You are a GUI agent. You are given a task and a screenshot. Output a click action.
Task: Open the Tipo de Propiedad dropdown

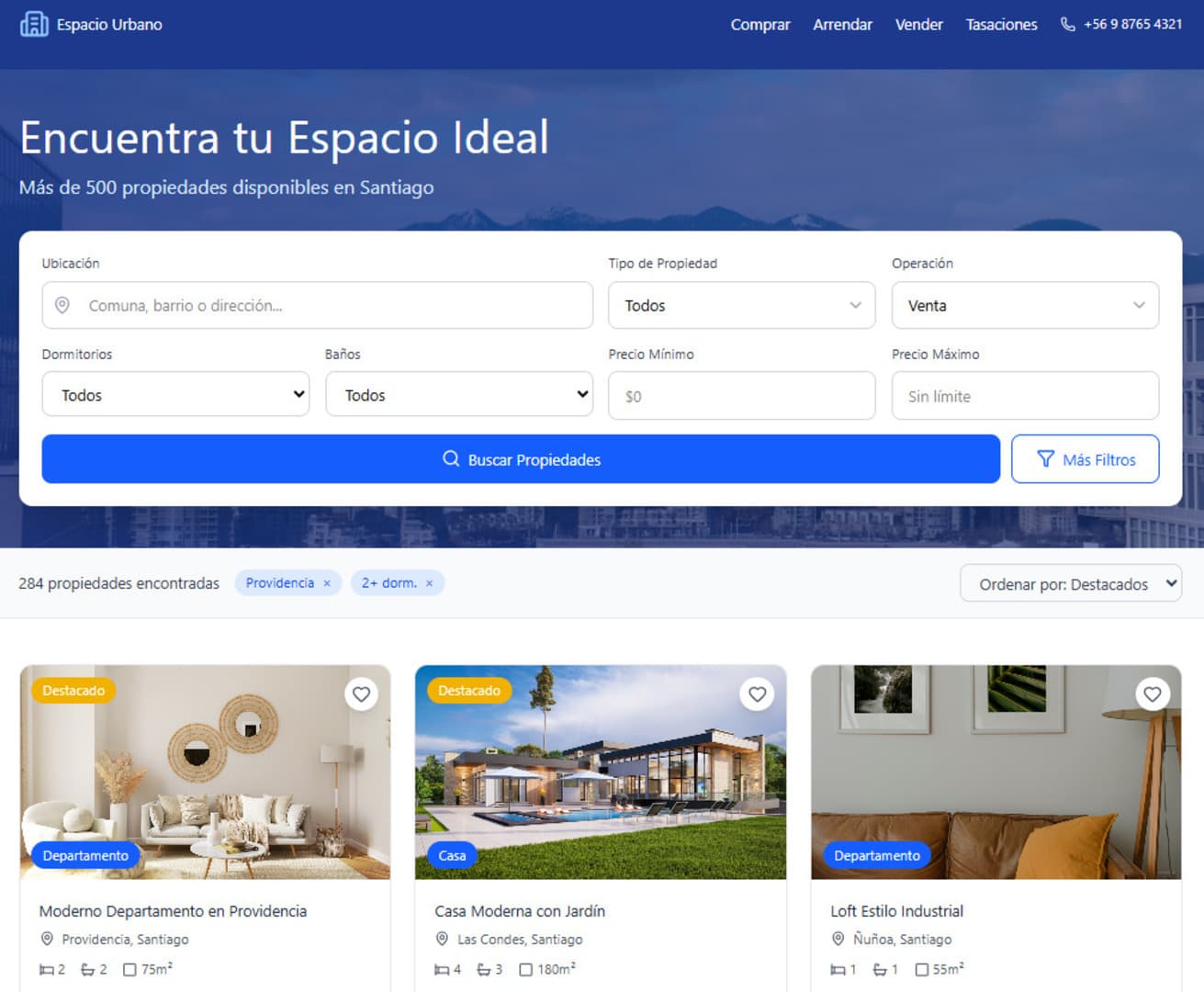[x=741, y=305]
